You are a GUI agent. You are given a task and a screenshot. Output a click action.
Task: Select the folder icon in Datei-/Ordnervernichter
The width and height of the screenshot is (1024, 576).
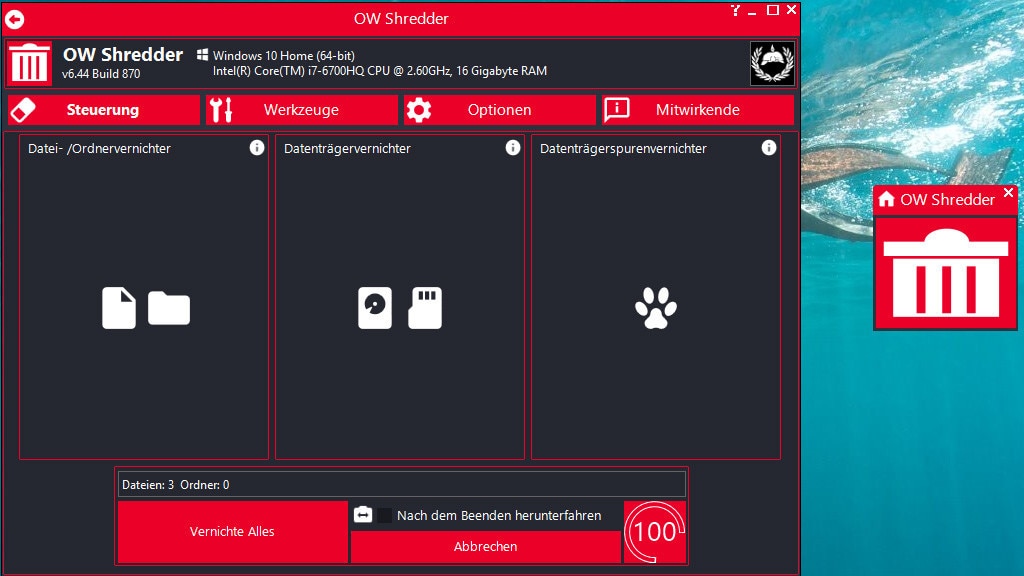(x=169, y=308)
